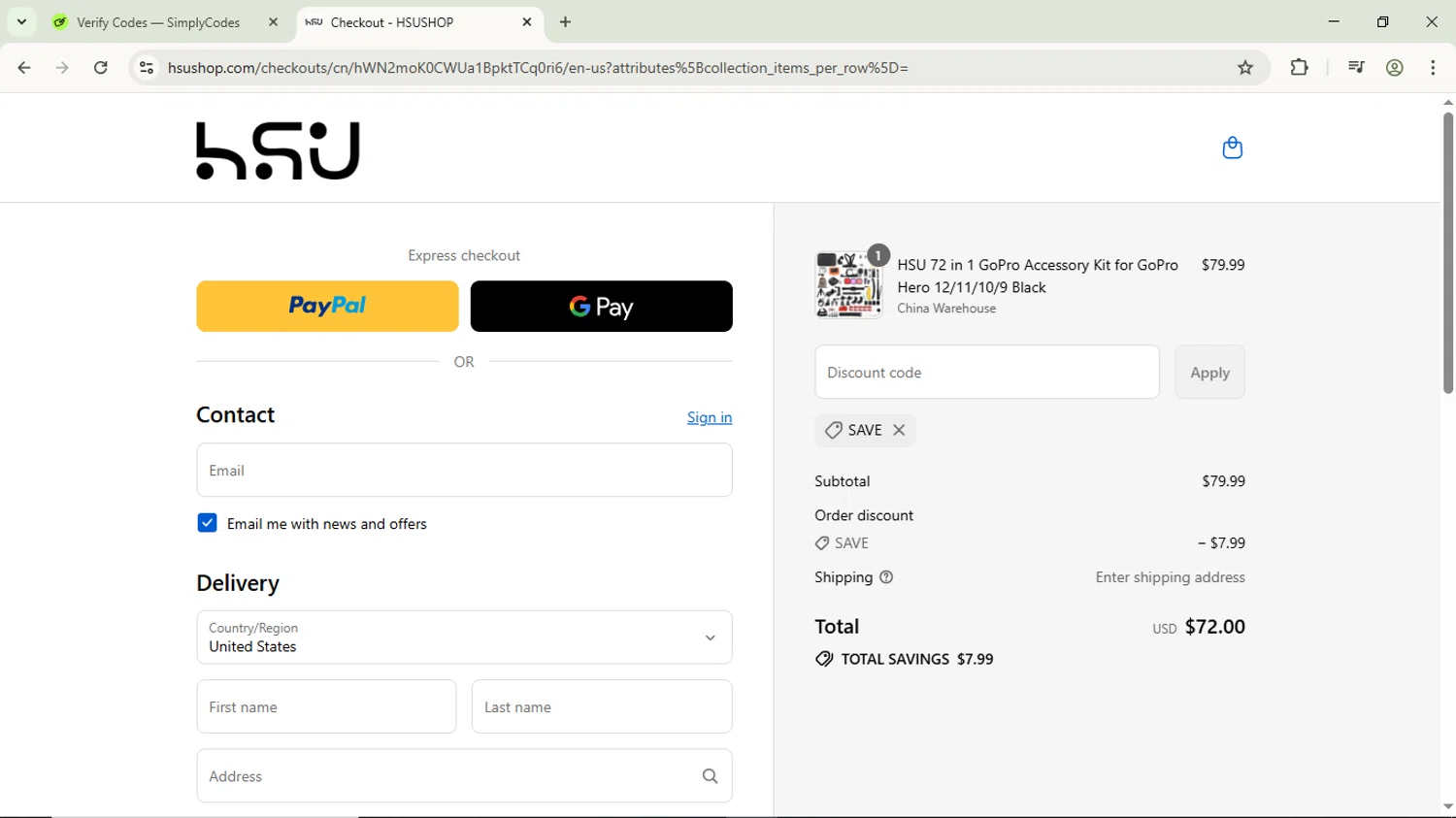Click the GoPro Accessory Kit product thumbnail
1456x818 pixels.
click(848, 284)
